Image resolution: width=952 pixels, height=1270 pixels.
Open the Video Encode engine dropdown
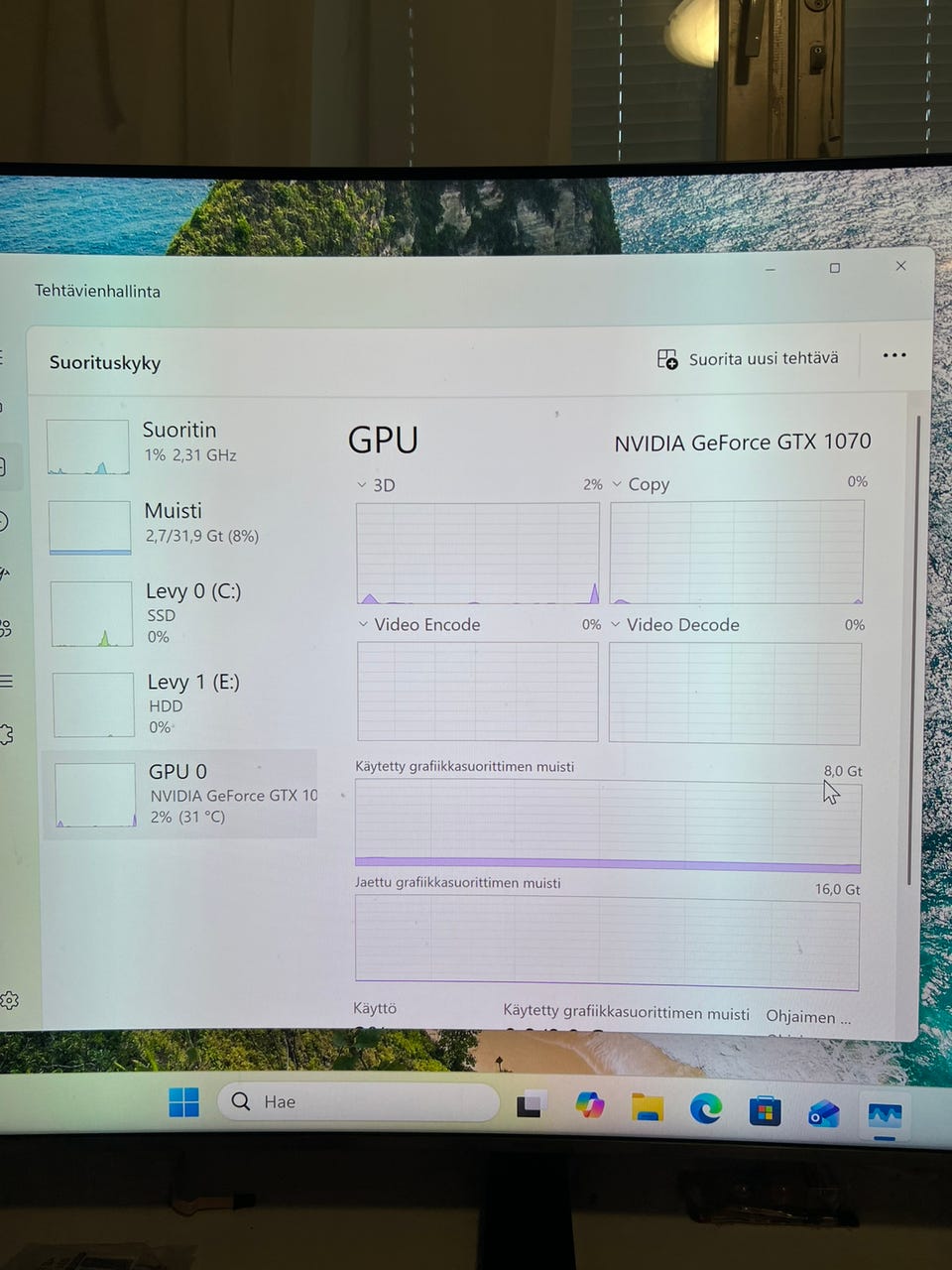coord(363,624)
